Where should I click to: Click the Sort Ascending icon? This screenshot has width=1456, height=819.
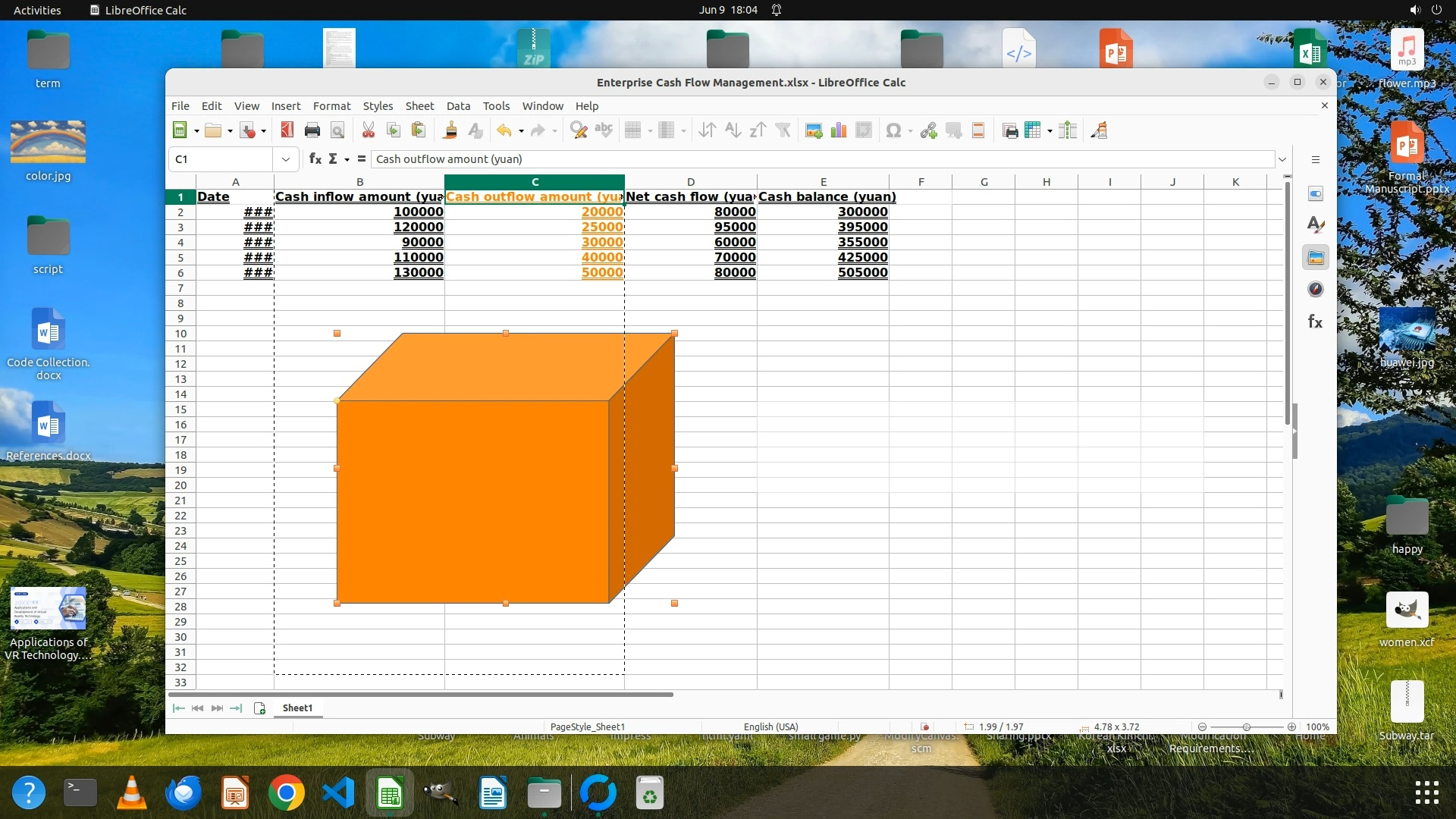point(733,130)
